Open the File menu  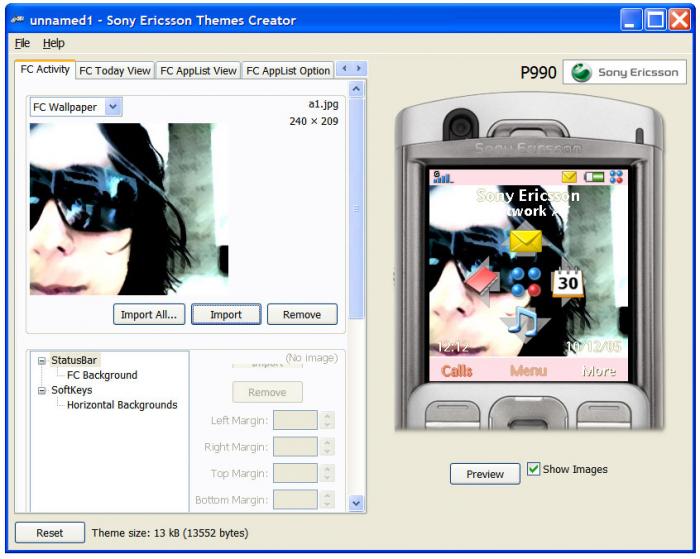[x=23, y=44]
